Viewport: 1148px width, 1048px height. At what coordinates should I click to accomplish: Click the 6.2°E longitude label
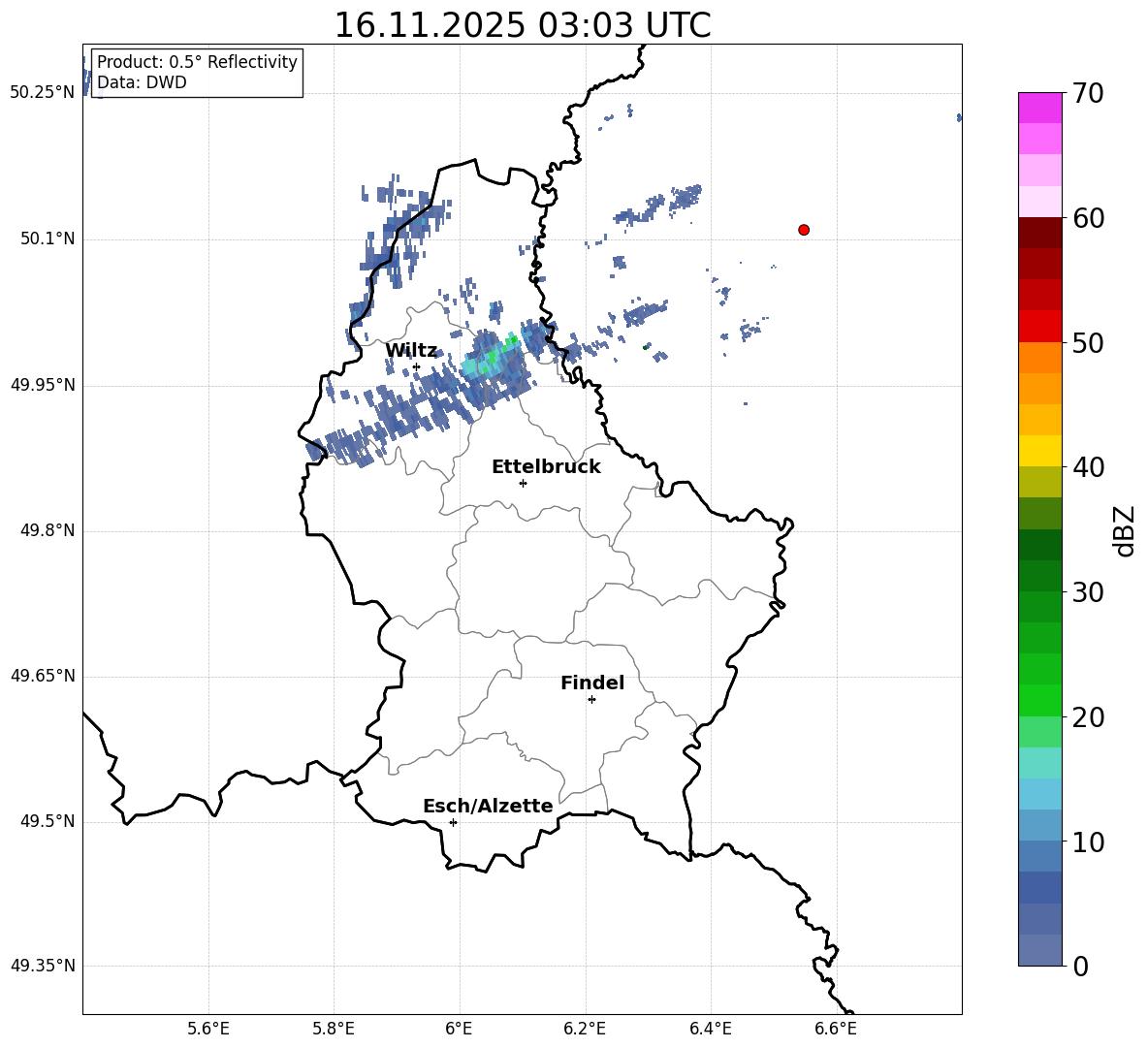(585, 1029)
